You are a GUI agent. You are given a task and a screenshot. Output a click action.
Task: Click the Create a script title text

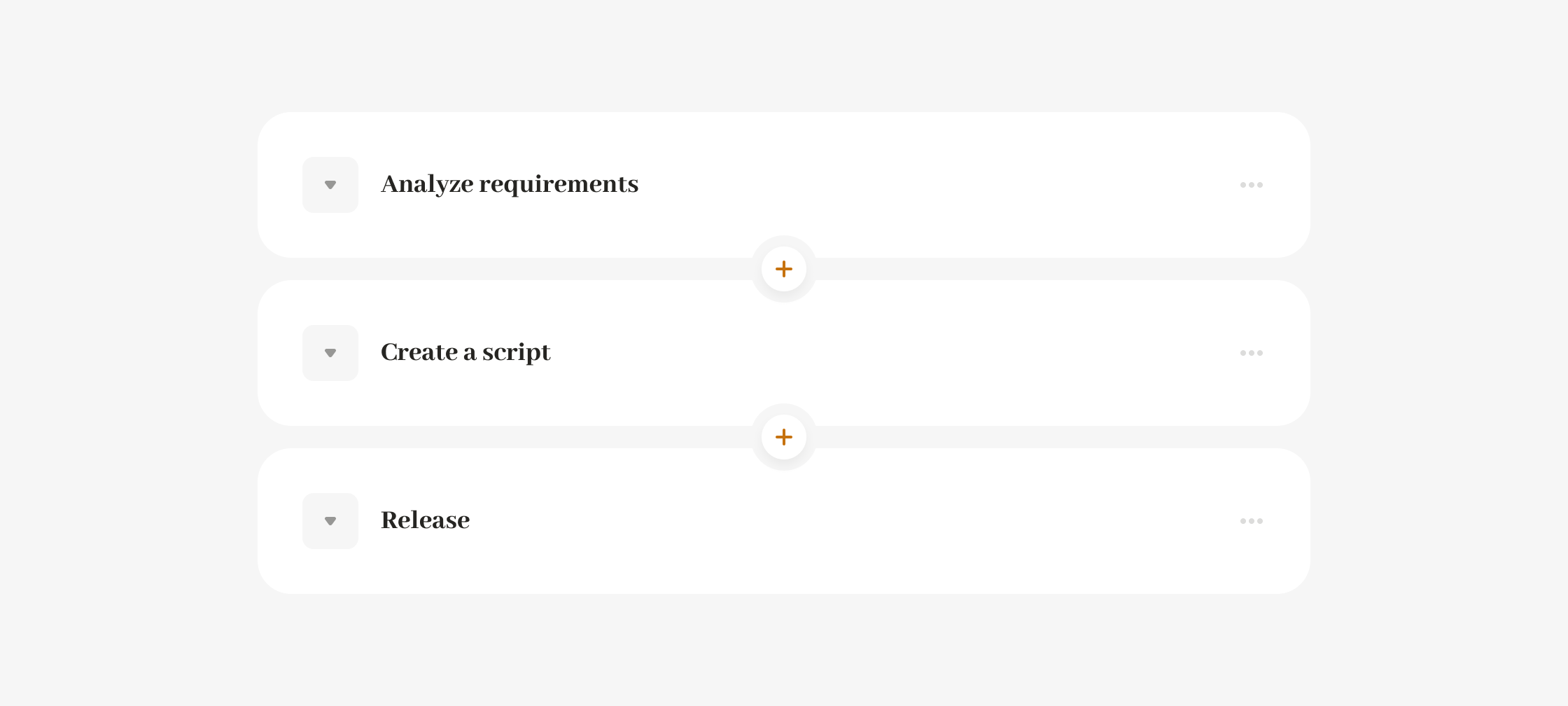[465, 352]
